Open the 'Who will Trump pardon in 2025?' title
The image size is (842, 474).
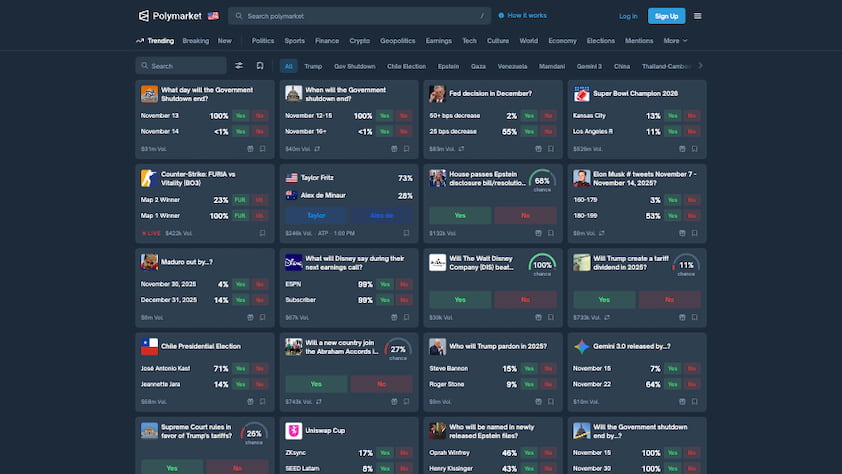tap(498, 346)
